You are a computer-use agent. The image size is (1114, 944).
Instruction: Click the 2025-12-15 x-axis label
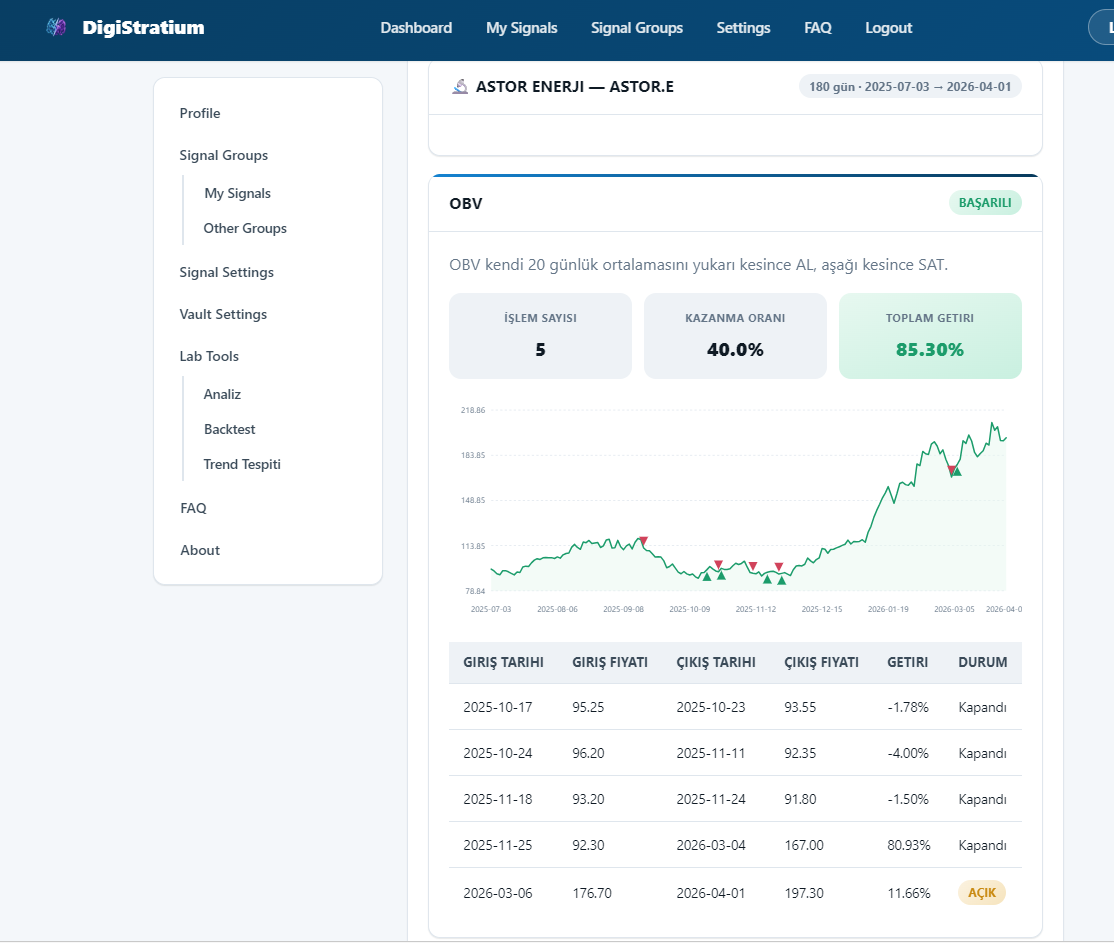click(x=822, y=609)
